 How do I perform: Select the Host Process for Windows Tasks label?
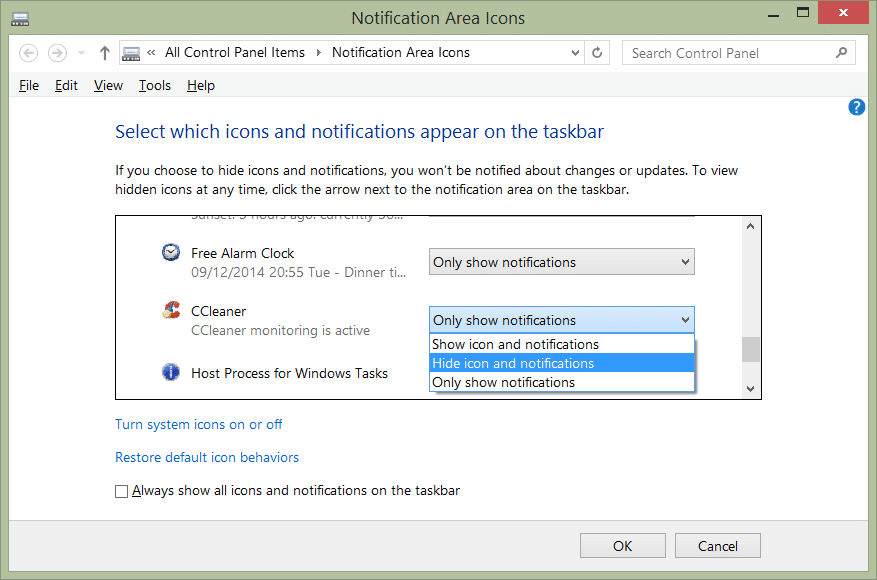click(x=289, y=373)
